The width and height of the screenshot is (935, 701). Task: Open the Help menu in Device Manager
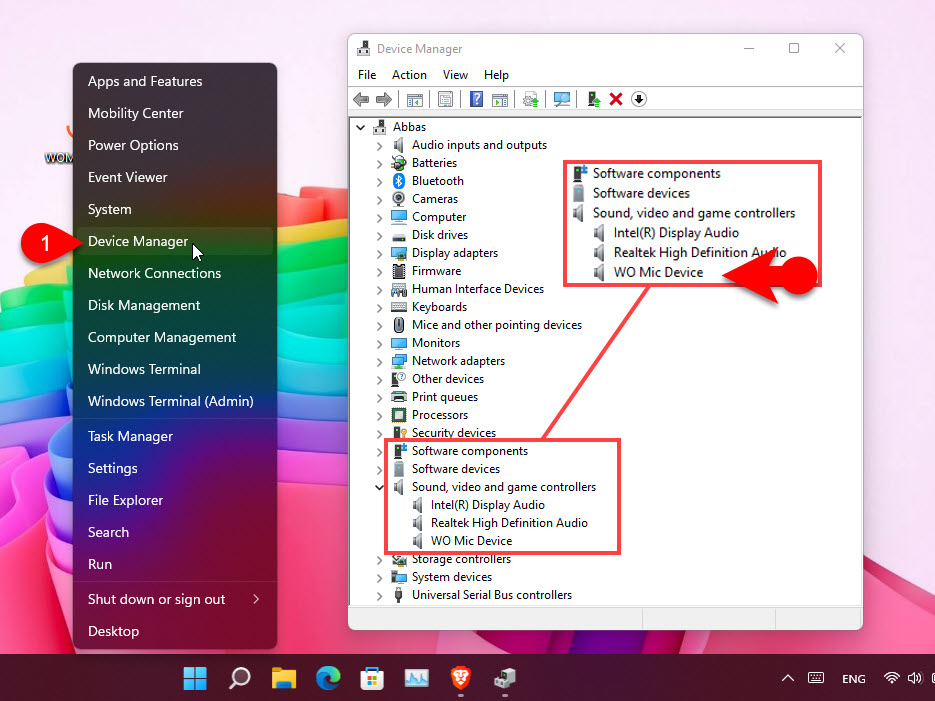(x=496, y=75)
